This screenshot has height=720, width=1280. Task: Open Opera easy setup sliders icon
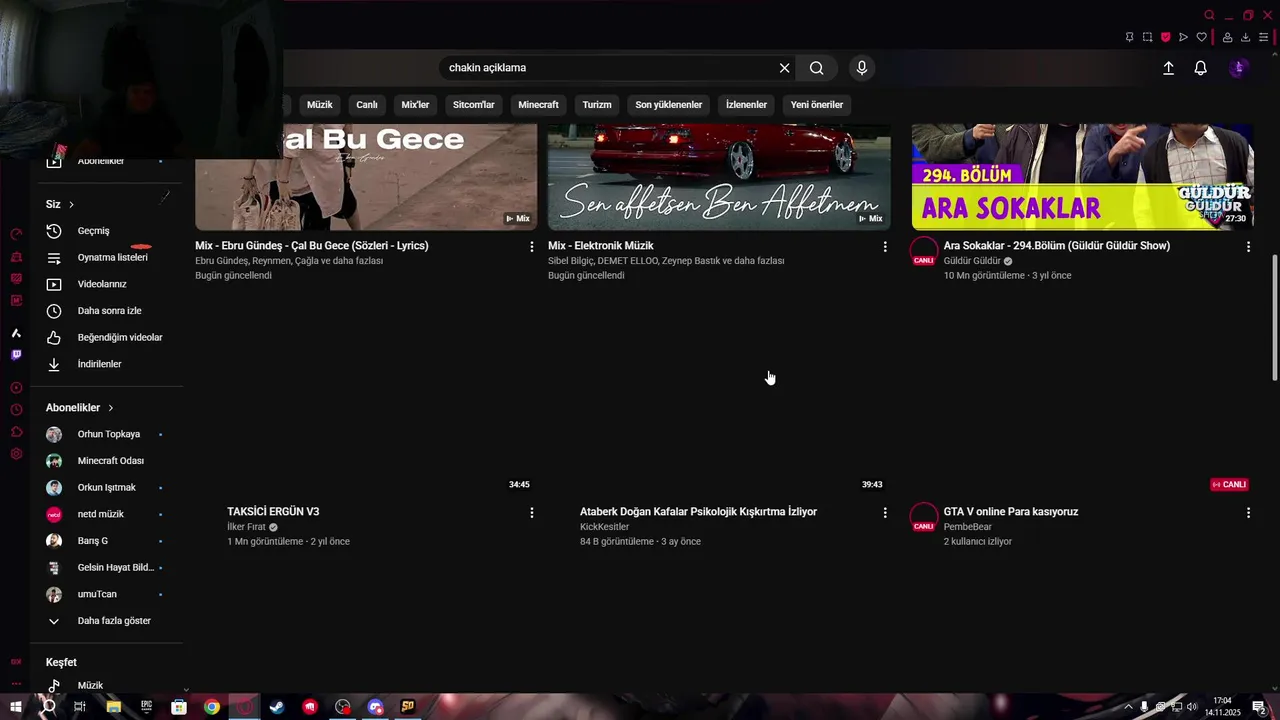click(x=1263, y=37)
